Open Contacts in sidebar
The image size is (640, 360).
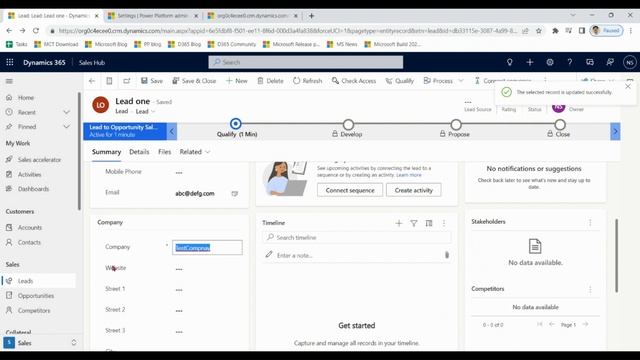[x=29, y=242]
